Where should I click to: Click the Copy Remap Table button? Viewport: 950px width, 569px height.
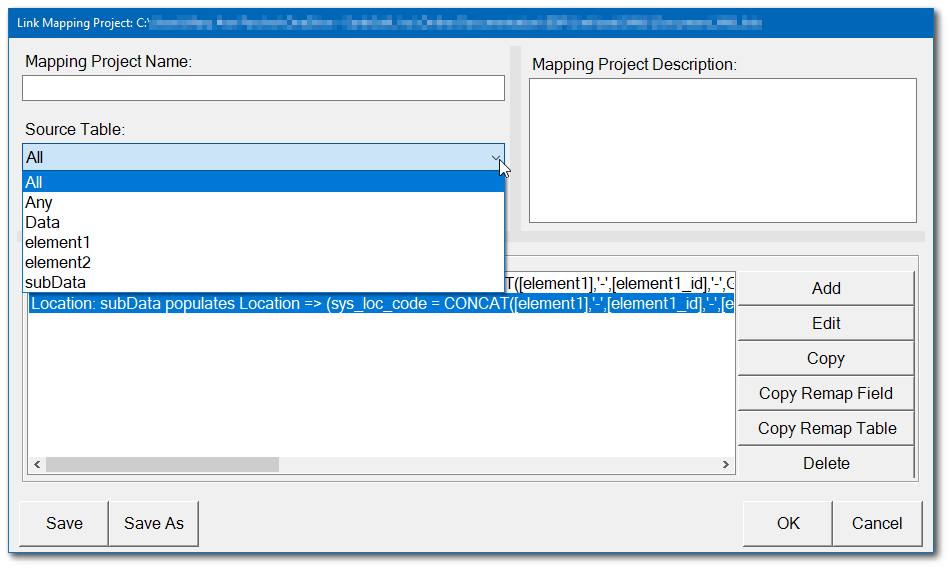click(x=826, y=428)
